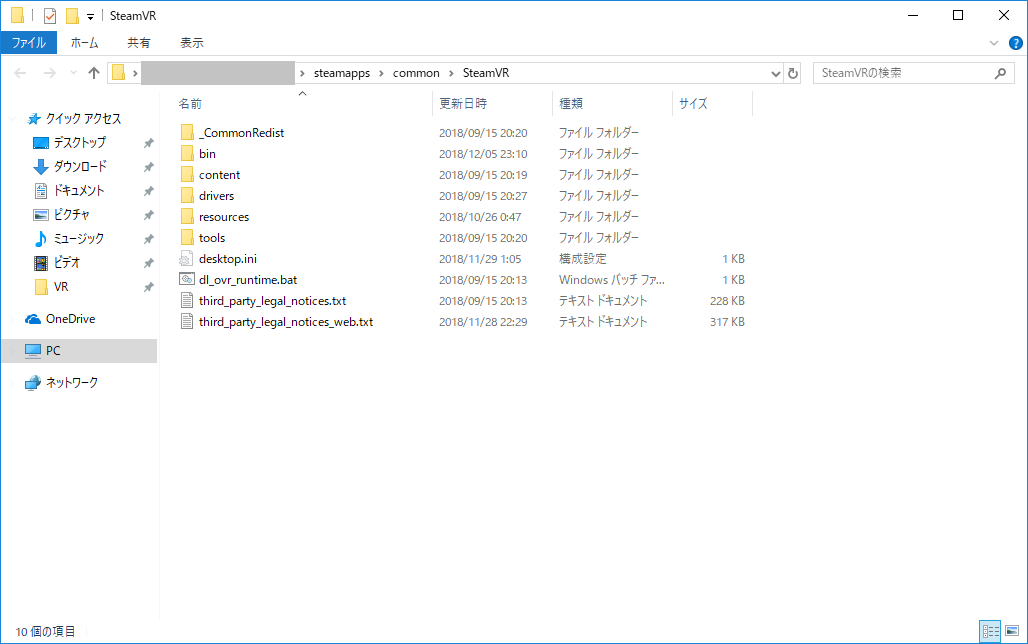Select the desktop.ini file icon
This screenshot has height=644, width=1028.
click(x=187, y=258)
